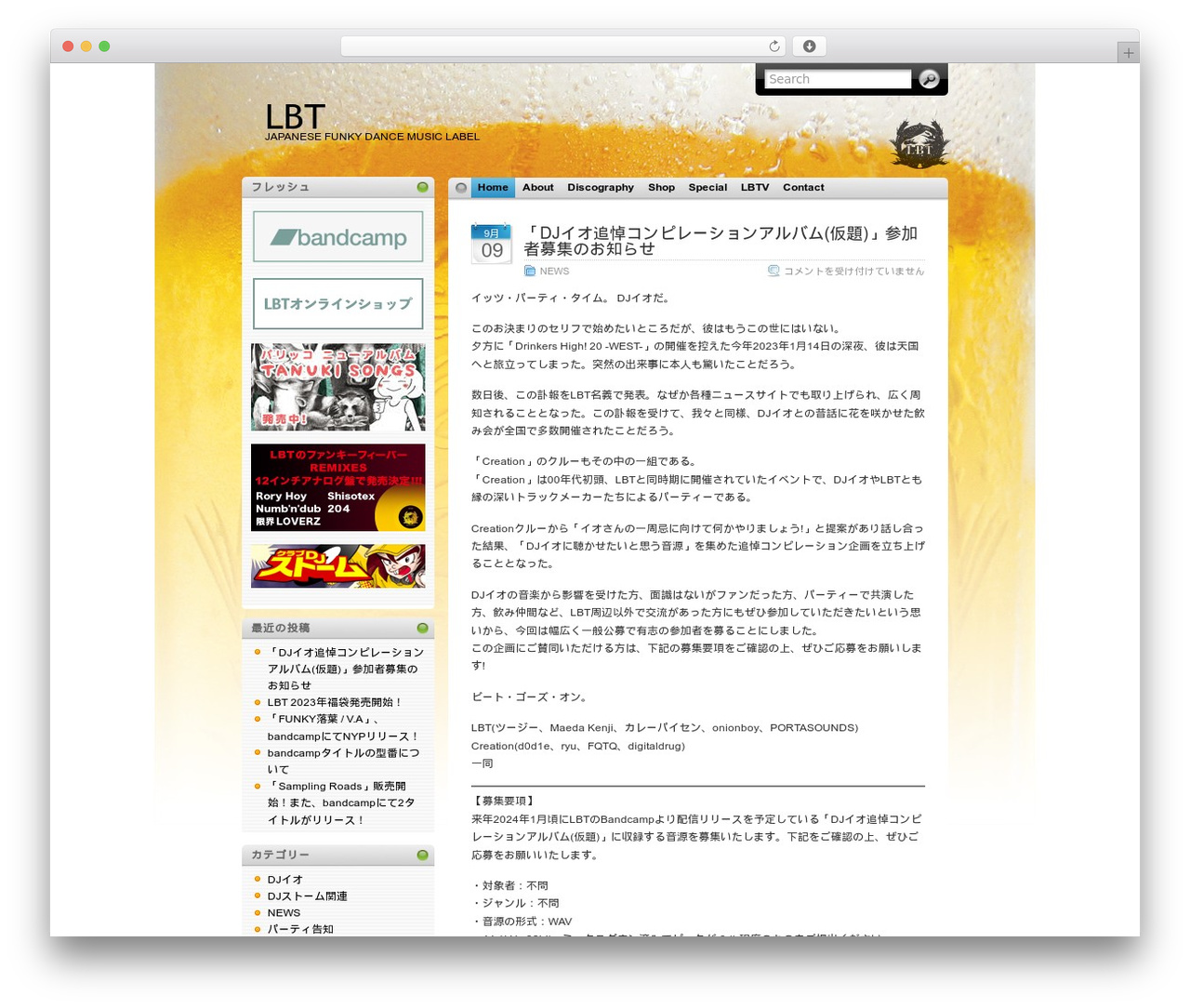Open the ファンキーフィーバー REMIXES banner
This screenshot has height=1008, width=1190.
click(x=338, y=487)
